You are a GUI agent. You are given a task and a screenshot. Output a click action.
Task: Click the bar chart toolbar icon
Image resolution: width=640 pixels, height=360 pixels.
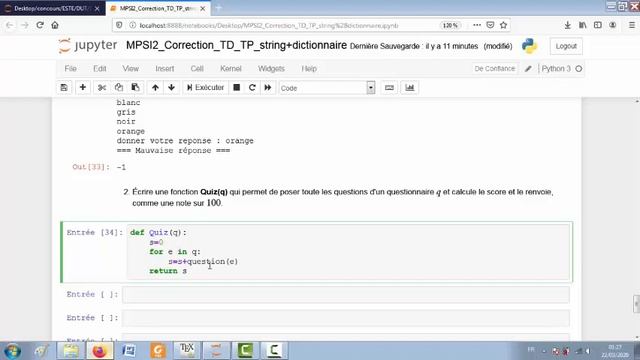point(409,88)
